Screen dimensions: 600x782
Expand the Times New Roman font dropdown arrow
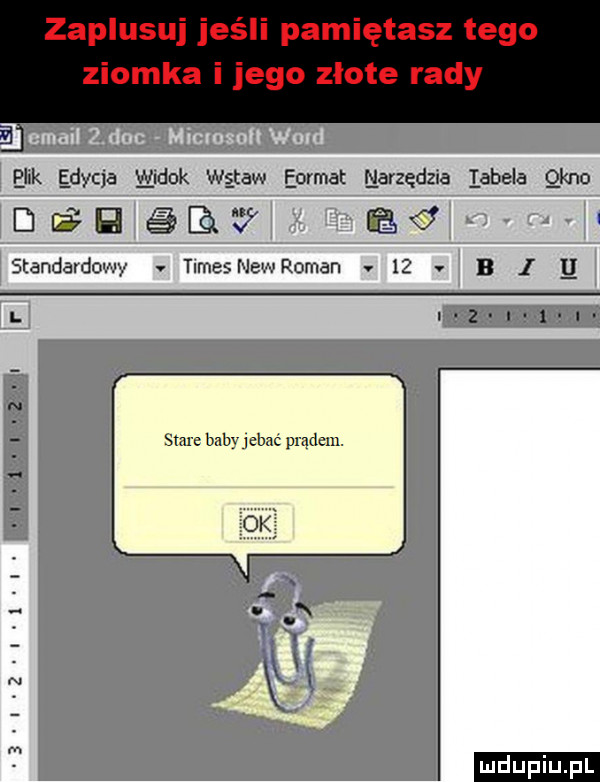point(369,268)
